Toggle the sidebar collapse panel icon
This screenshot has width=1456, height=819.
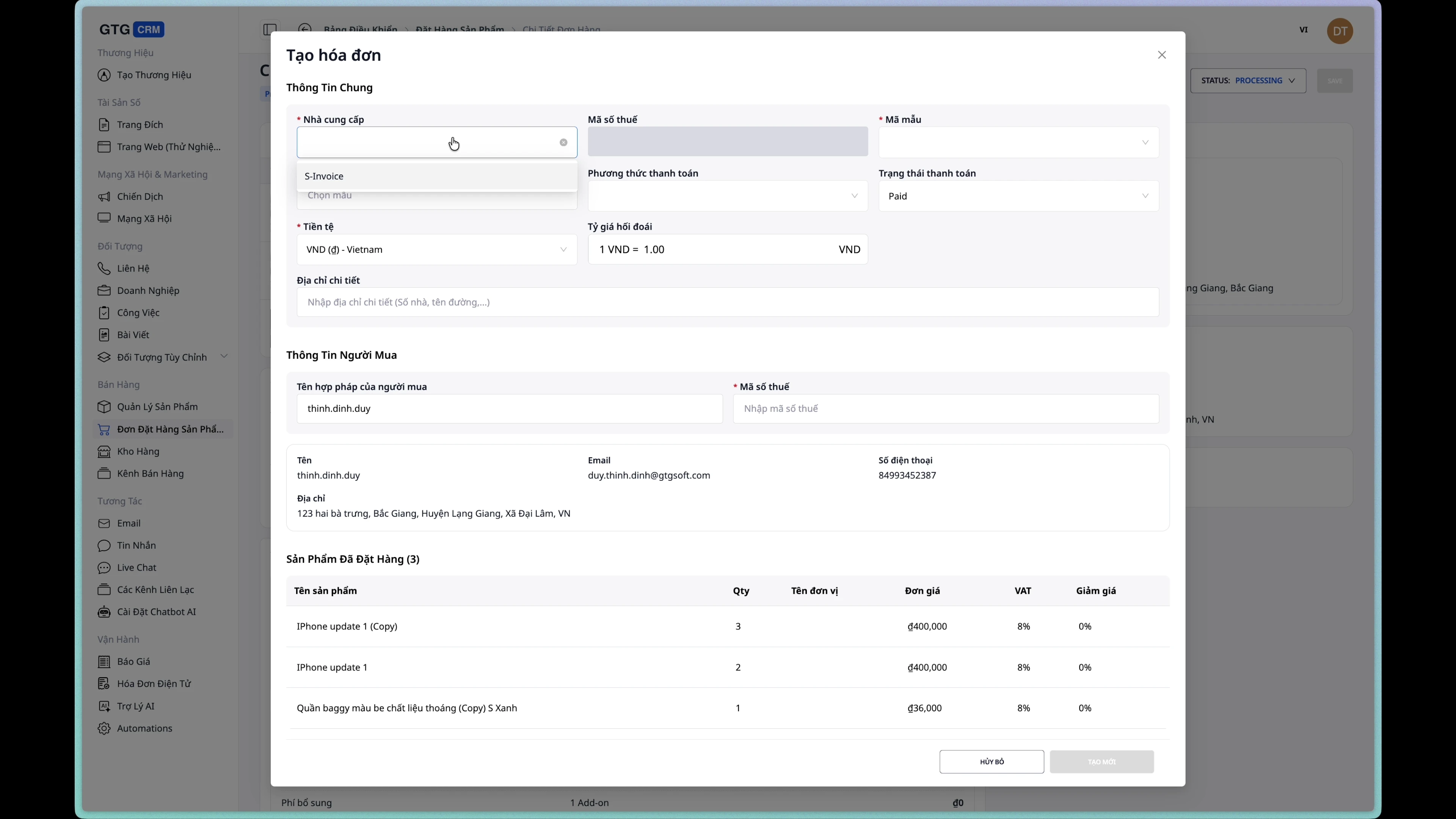pyautogui.click(x=270, y=30)
